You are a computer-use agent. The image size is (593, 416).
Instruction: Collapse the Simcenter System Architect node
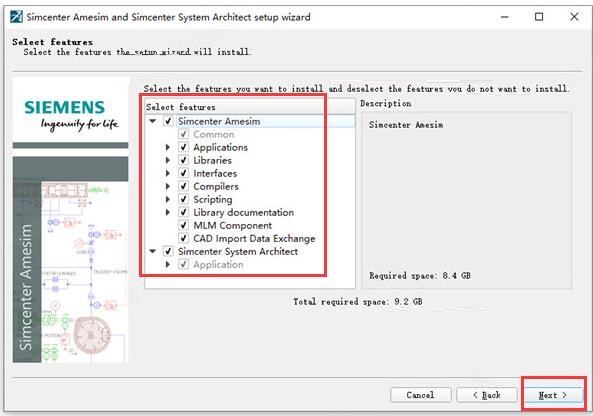(x=153, y=251)
